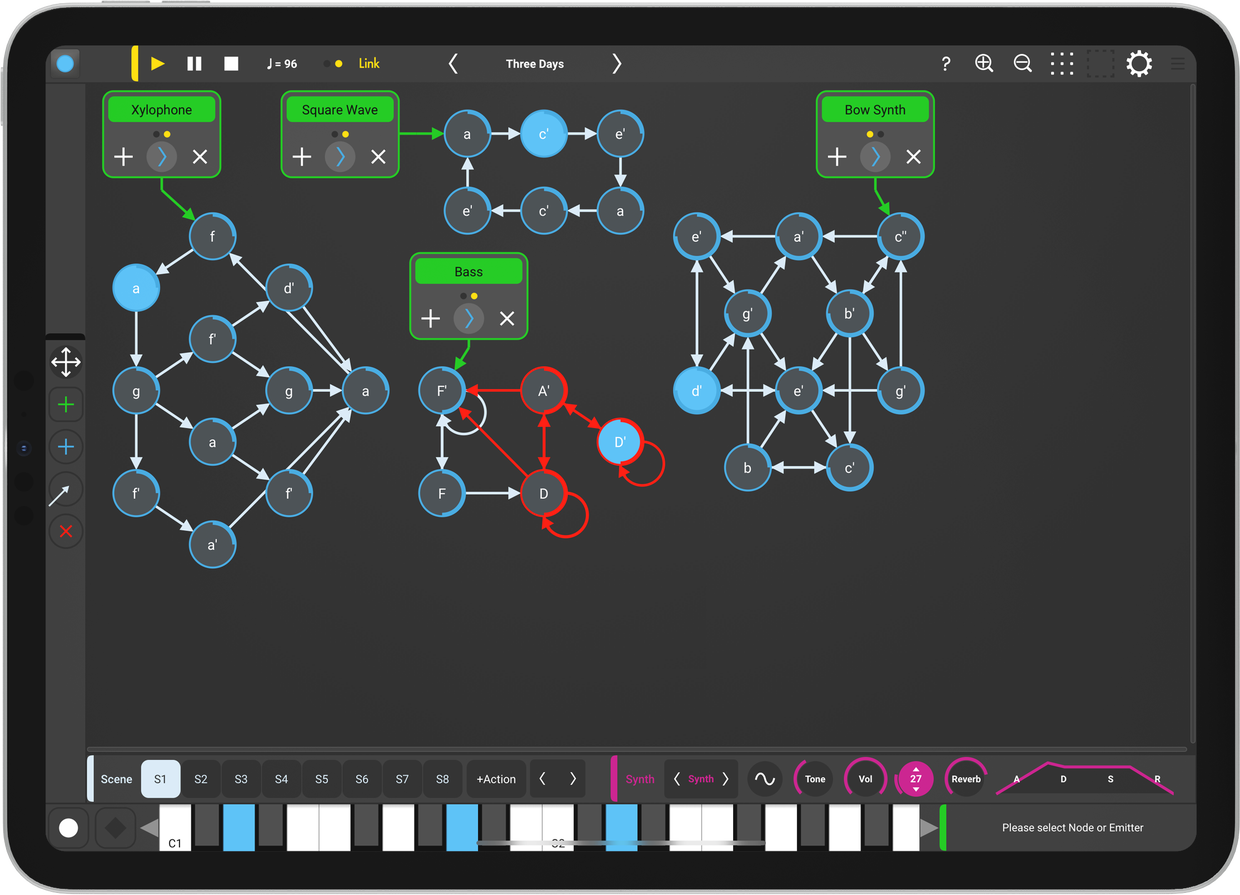Select the move tool in the left sidebar

pyautogui.click(x=66, y=362)
